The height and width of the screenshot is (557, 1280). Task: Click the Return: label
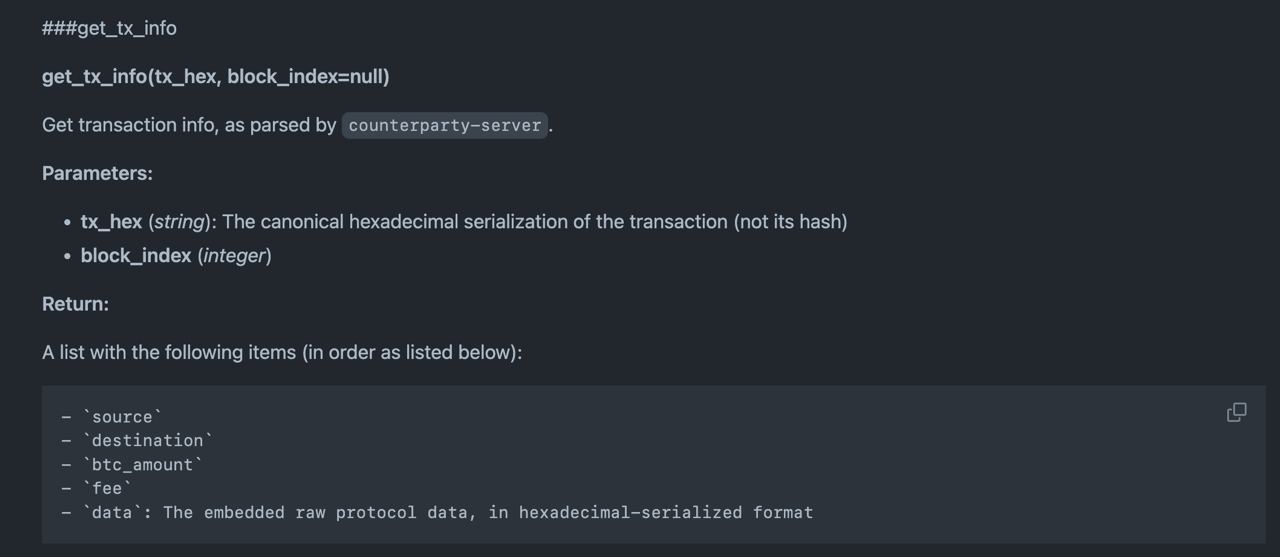click(x=75, y=304)
